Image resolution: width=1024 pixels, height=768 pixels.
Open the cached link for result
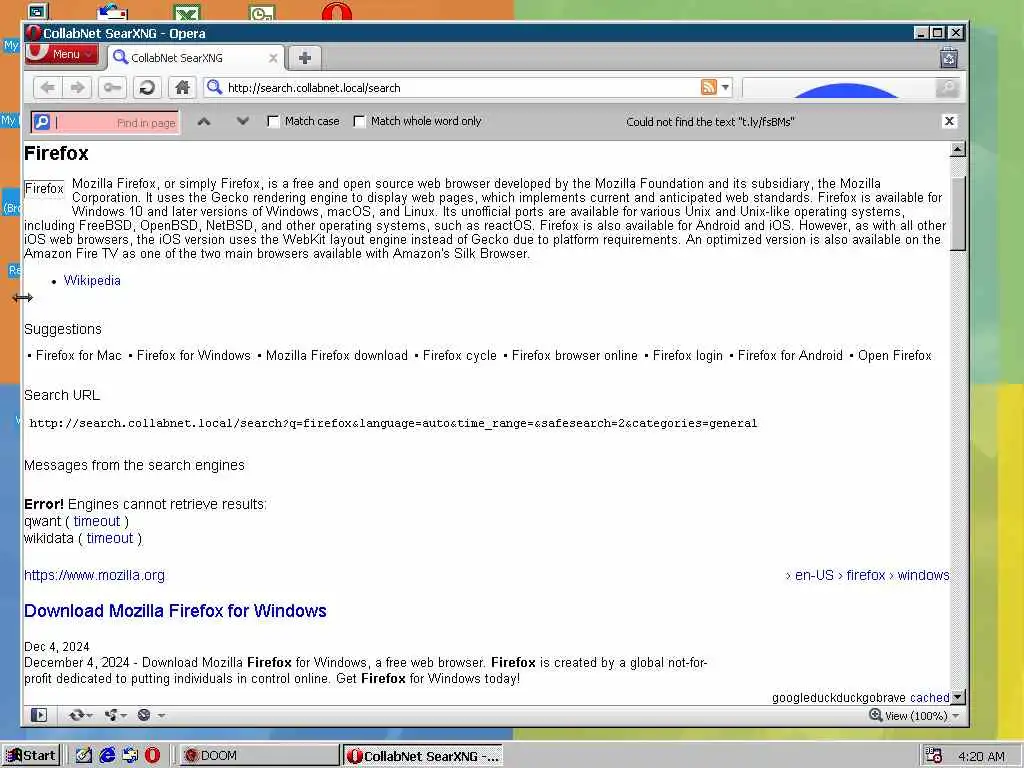pos(929,697)
